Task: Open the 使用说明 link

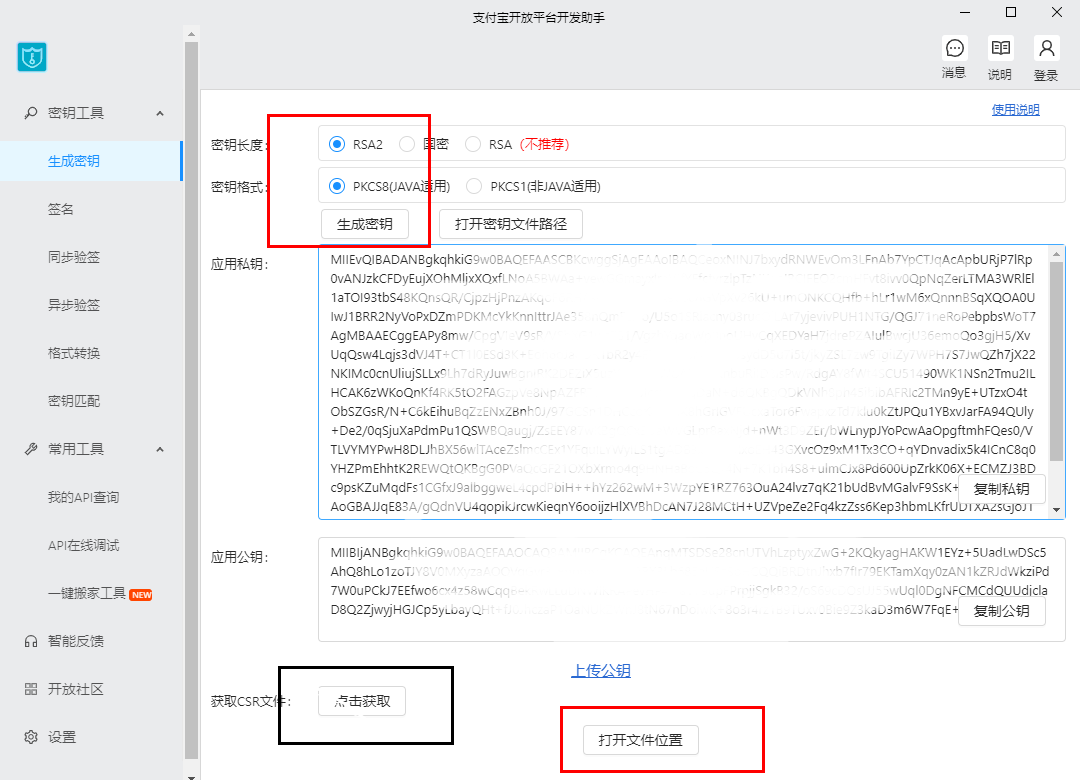Action: tap(1015, 110)
